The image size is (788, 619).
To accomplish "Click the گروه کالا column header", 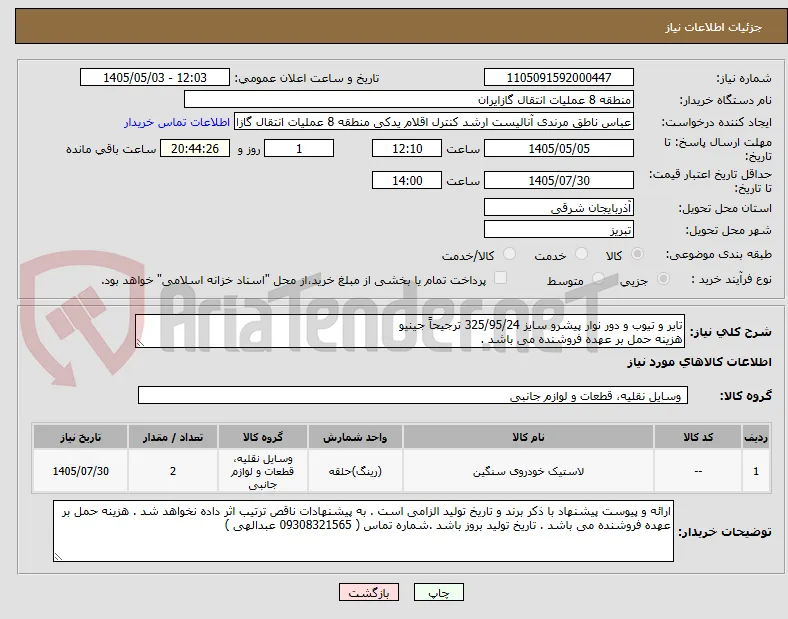I will 263,437.
